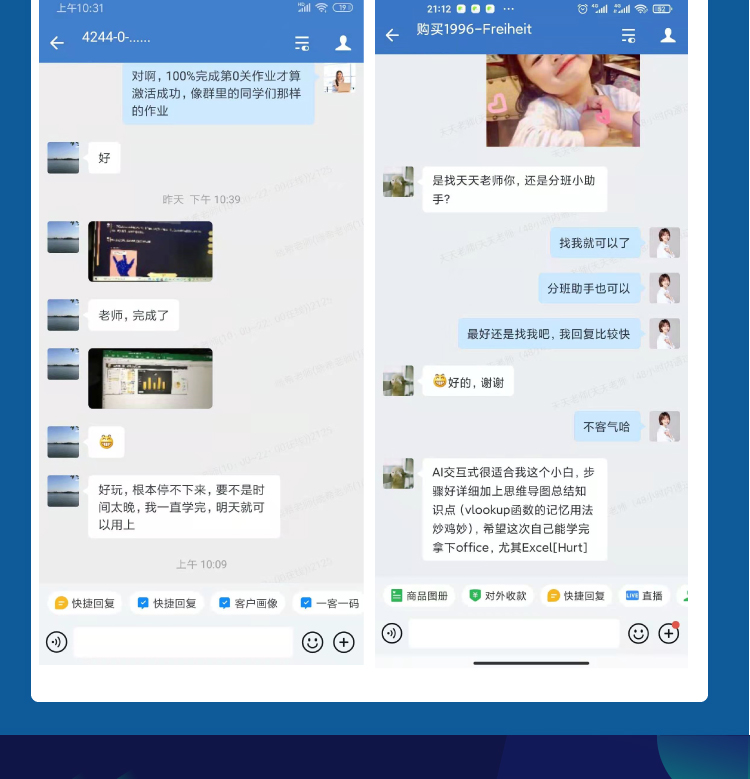Tap grinning emoji message bubble
Screen dimensions: 750x779
point(106,442)
